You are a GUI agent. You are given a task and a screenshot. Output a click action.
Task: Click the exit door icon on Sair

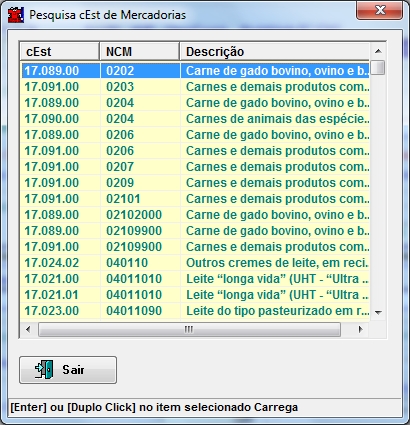click(44, 370)
